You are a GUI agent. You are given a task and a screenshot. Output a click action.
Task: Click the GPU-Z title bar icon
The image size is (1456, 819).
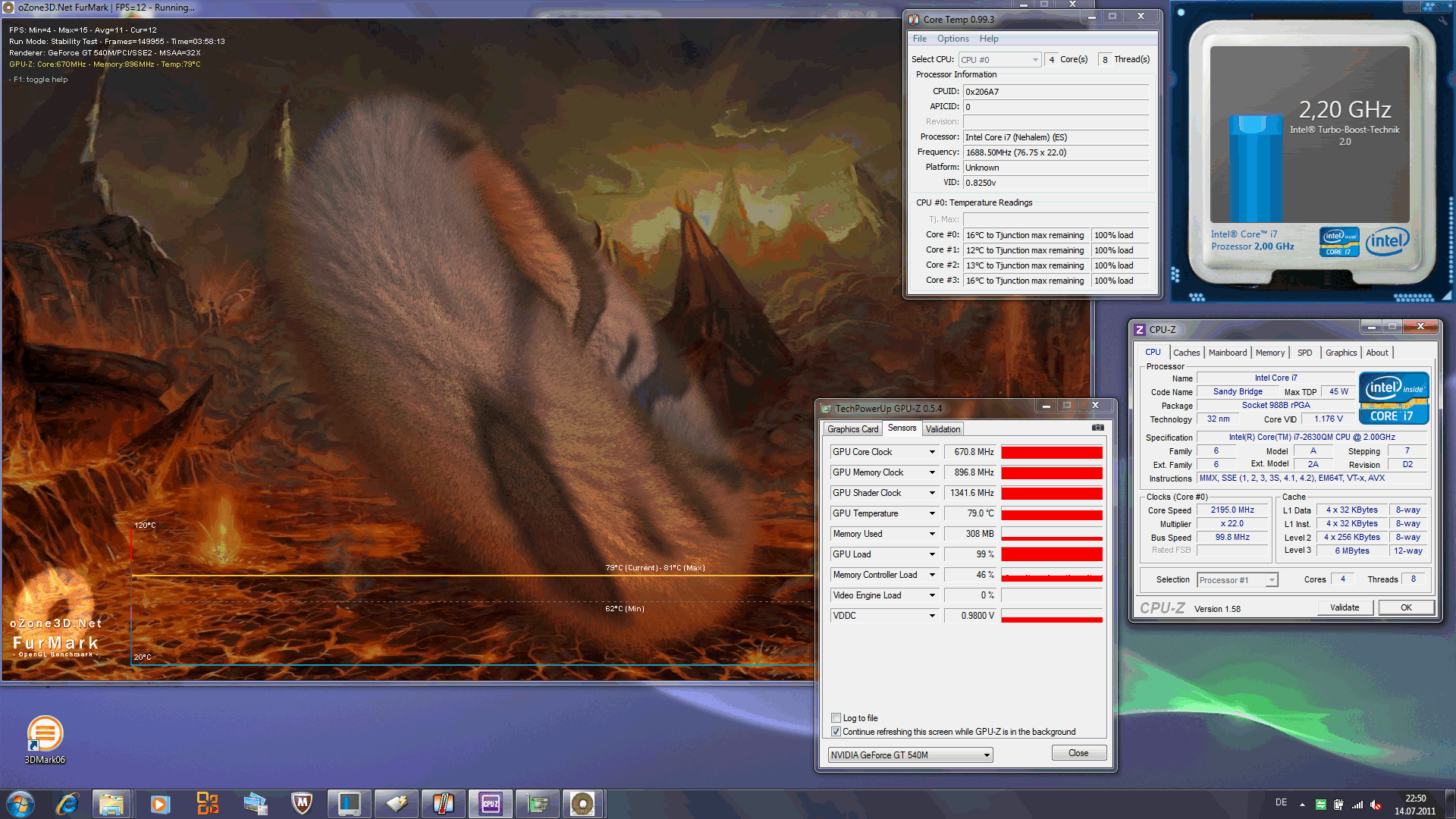click(x=826, y=409)
